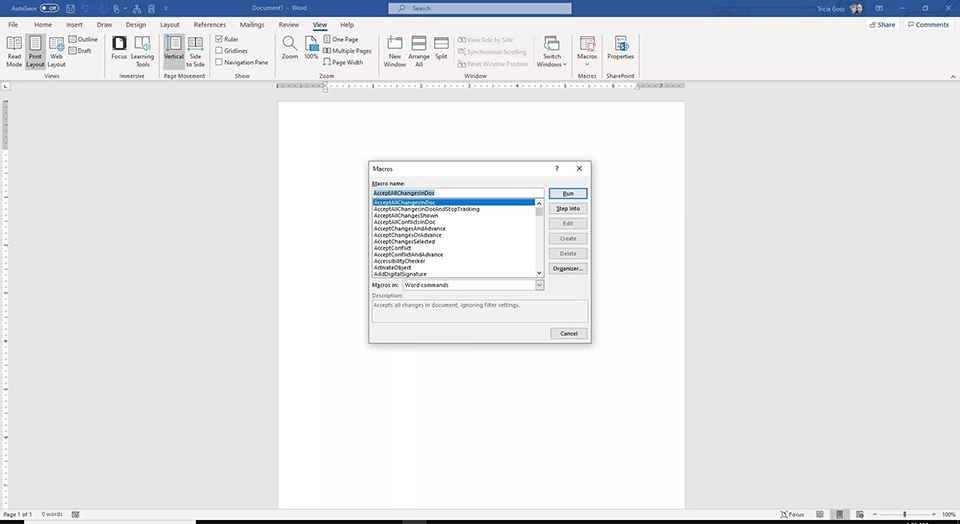
Task: Open a New Window
Action: 395,51
